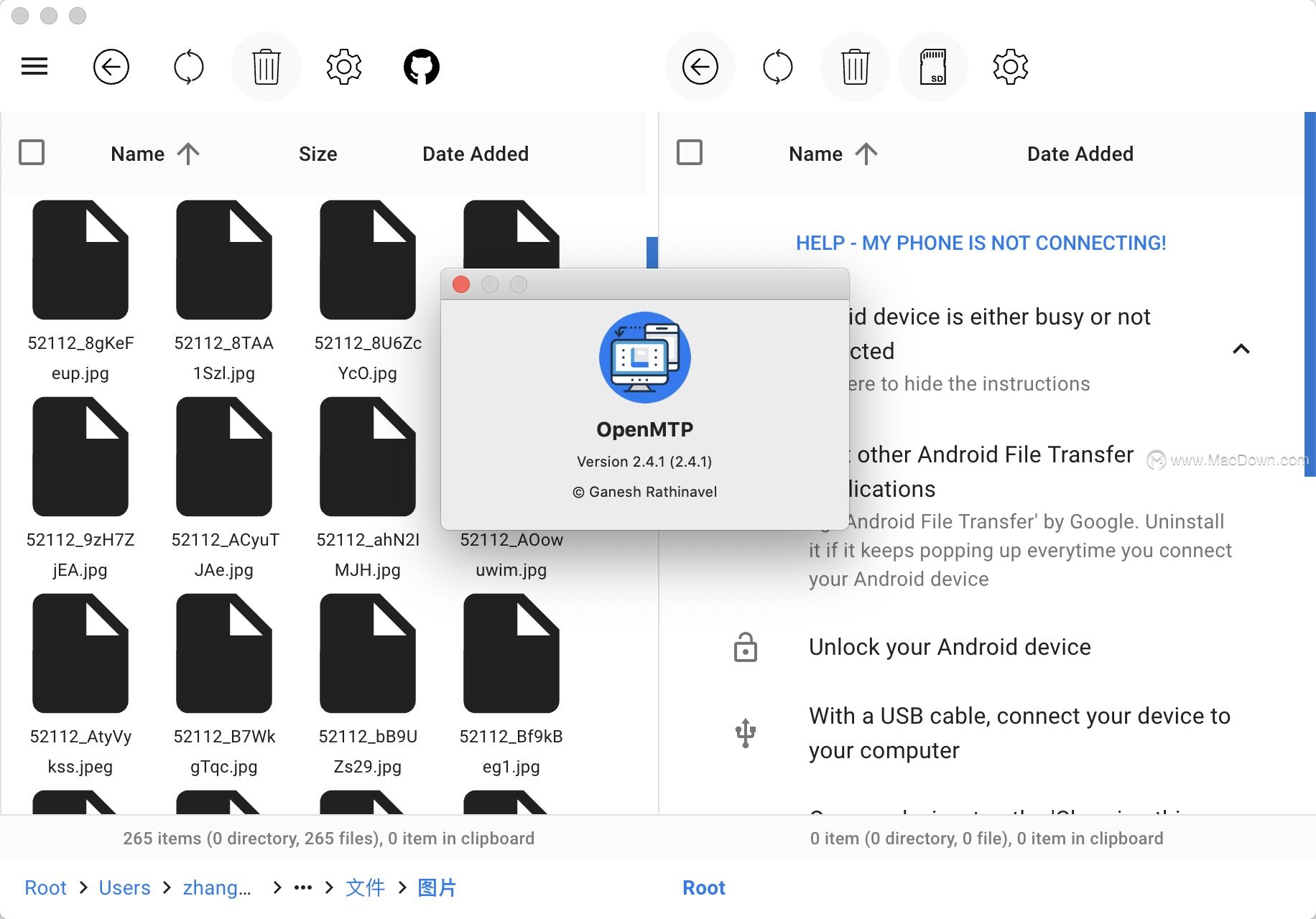Click right pane vertical scrollbar thumb
Image resolution: width=1316 pixels, height=919 pixels.
point(1310,294)
